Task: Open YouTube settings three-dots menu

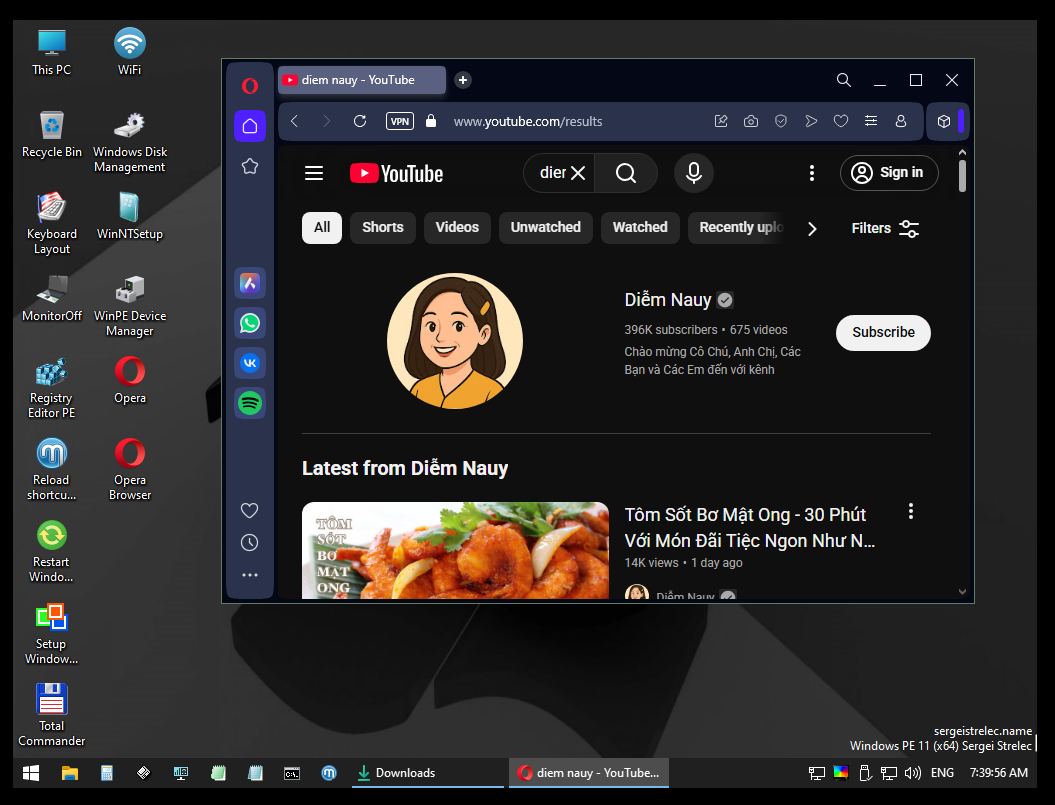Action: click(x=811, y=173)
